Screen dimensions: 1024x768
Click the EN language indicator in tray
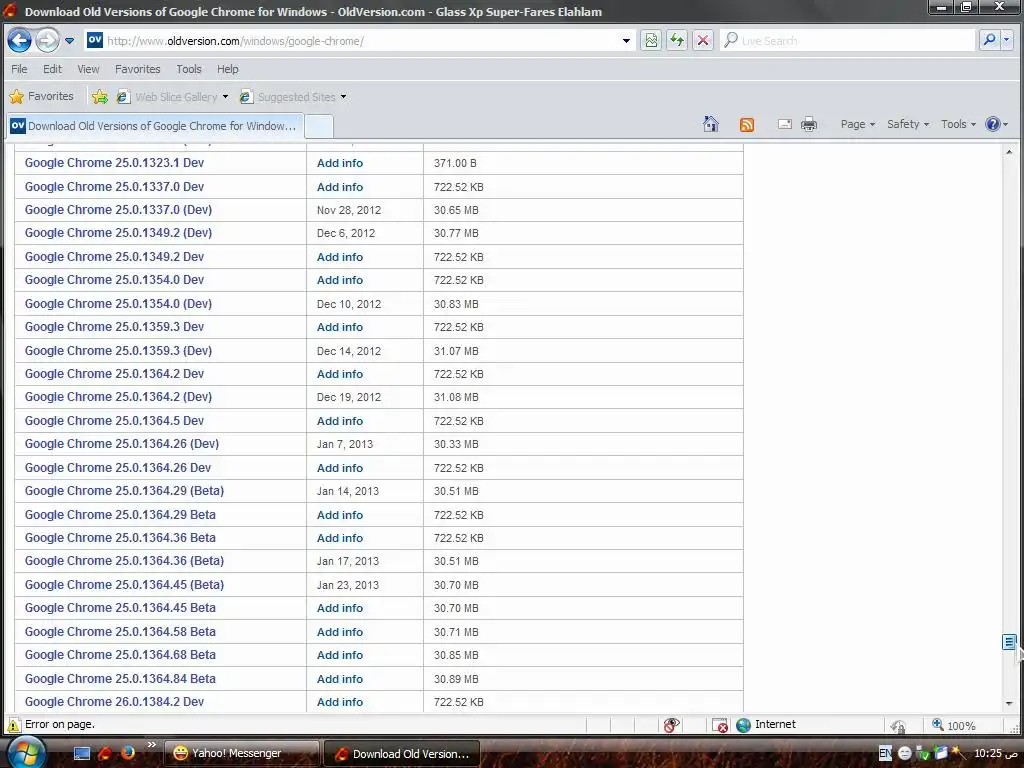(885, 753)
